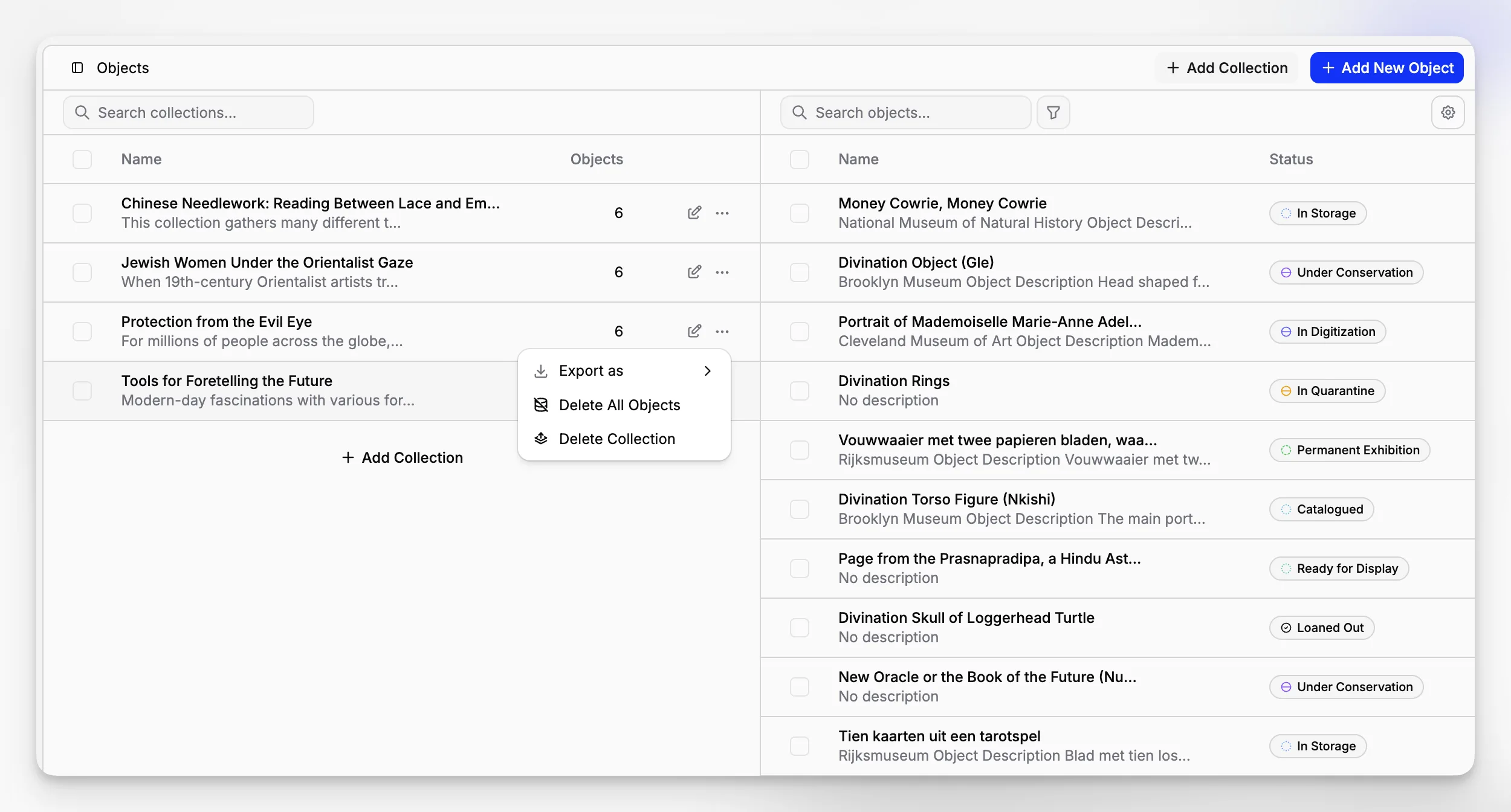Expand the Export as submenu arrow
Image resolution: width=1511 pixels, height=812 pixels.
(x=707, y=371)
